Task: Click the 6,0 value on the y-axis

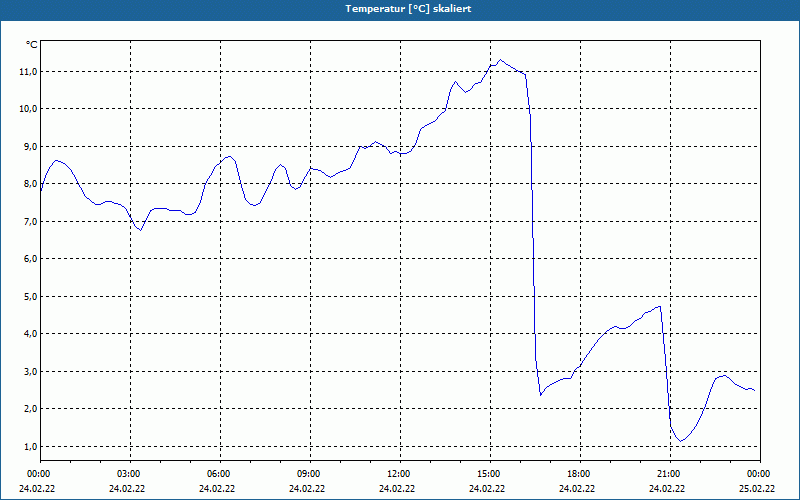Action: click(29, 259)
